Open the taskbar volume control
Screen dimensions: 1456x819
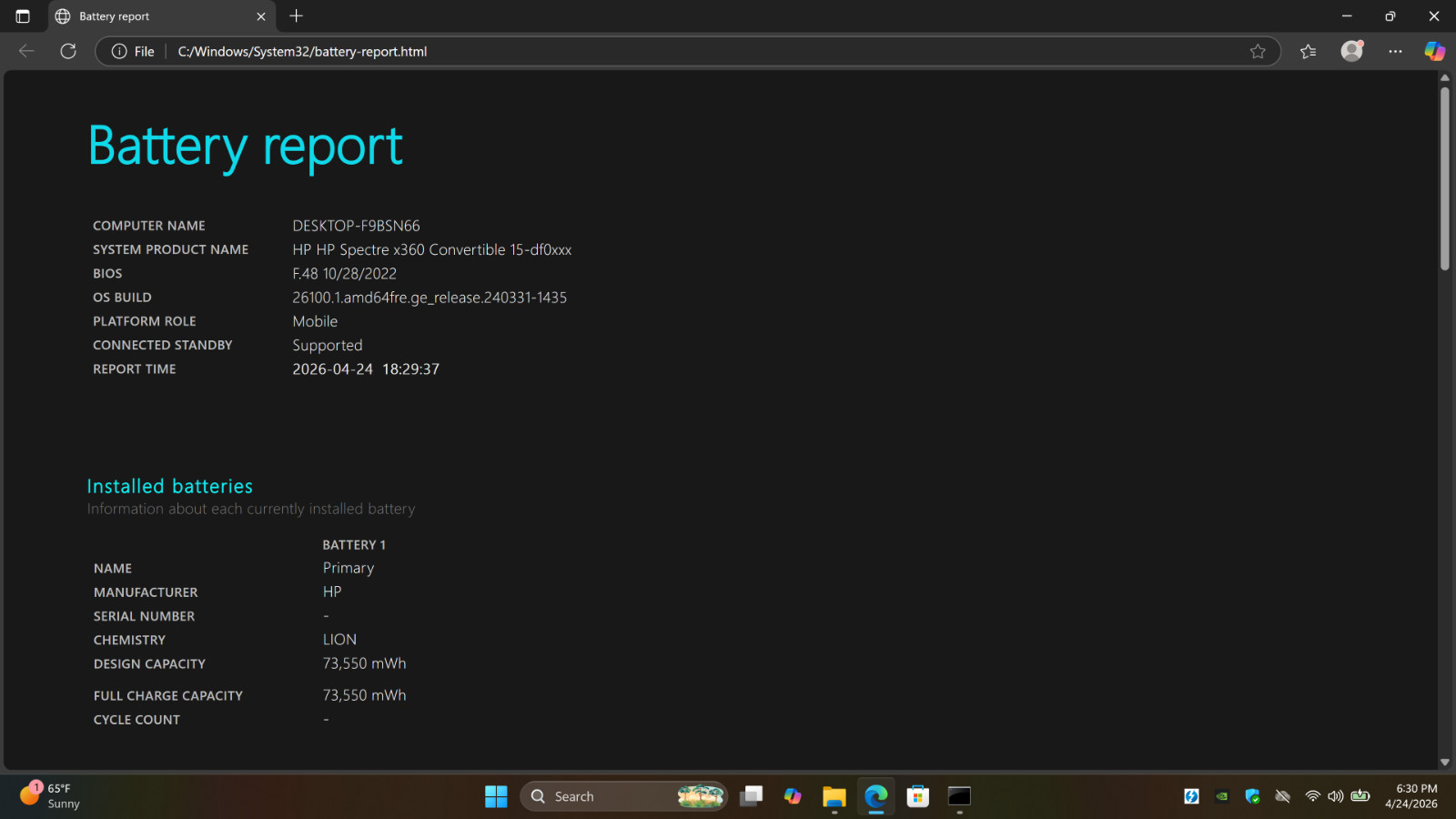point(1335,796)
